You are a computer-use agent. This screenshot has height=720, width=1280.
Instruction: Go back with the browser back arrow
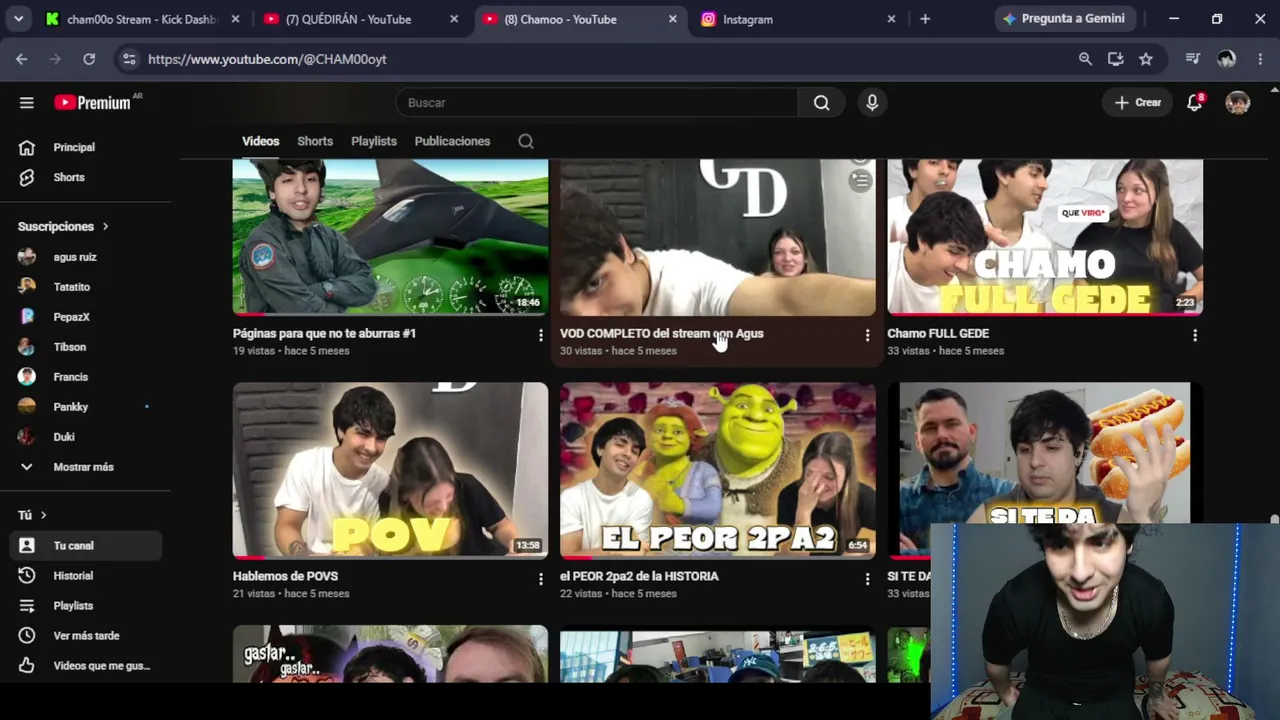22,59
